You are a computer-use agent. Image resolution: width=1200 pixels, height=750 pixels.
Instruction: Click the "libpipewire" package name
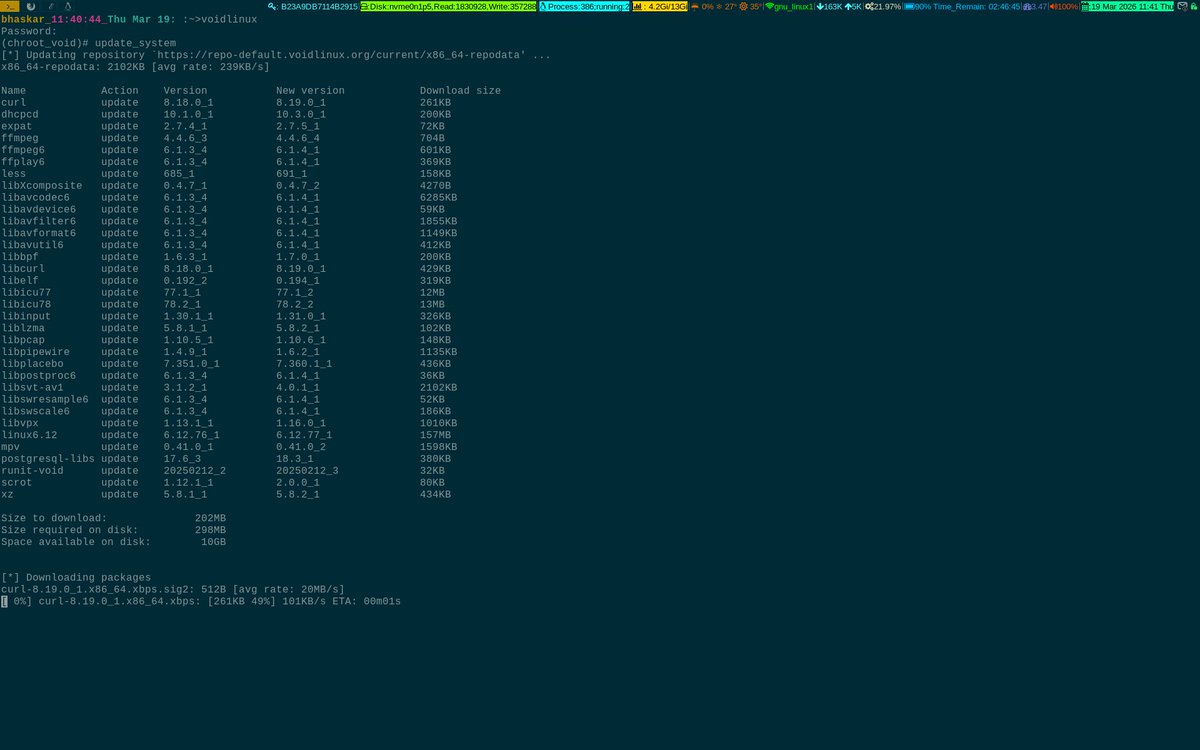[x=36, y=354]
